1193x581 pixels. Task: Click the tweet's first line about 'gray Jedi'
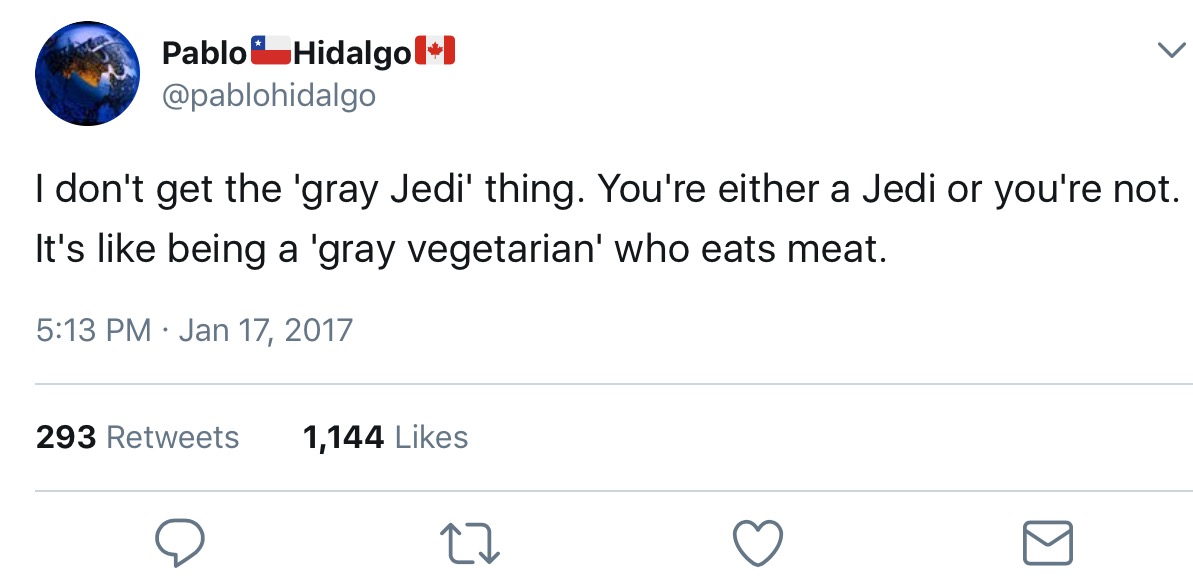(x=600, y=190)
